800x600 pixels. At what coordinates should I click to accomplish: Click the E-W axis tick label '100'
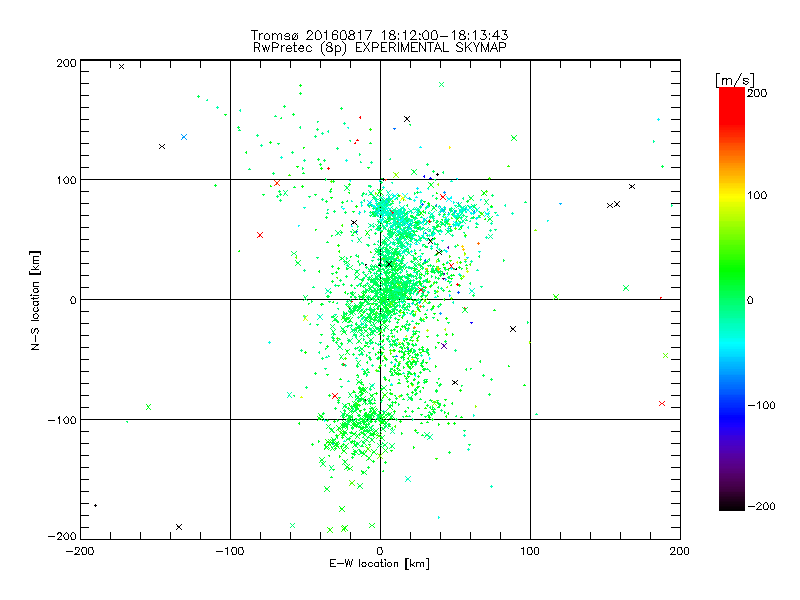point(530,551)
